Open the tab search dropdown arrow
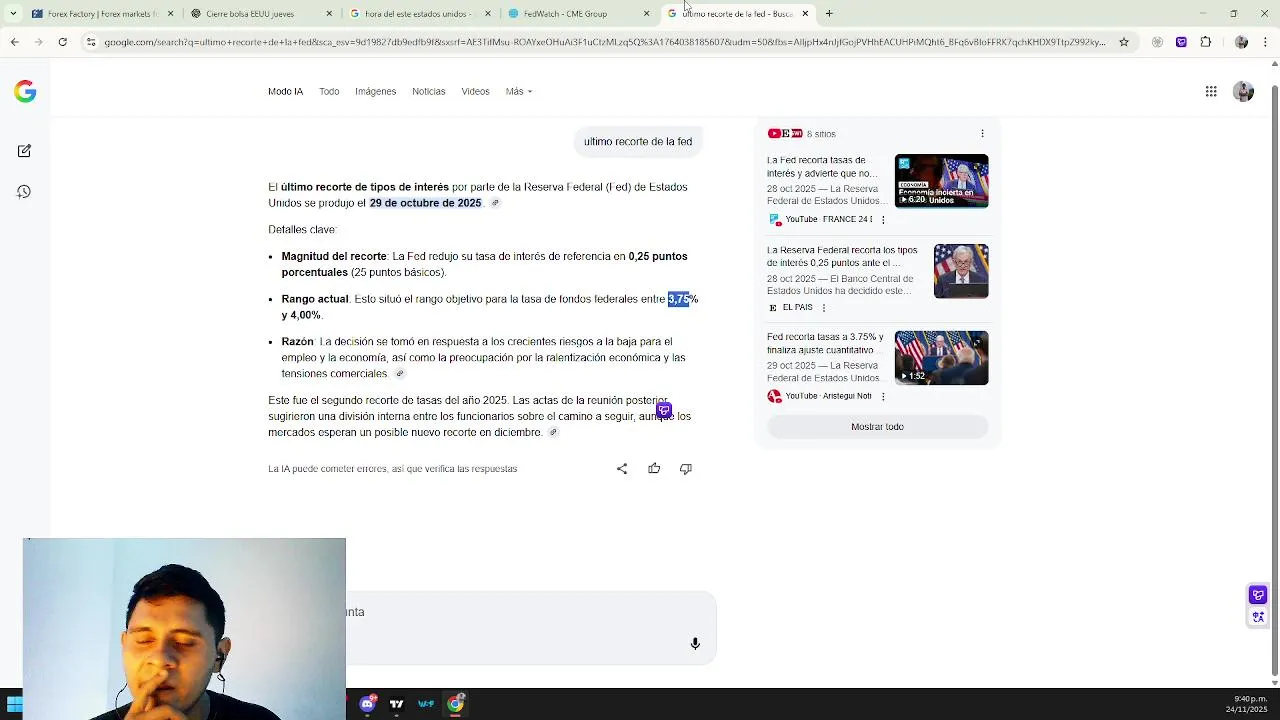The height and width of the screenshot is (720, 1280). [x=12, y=14]
